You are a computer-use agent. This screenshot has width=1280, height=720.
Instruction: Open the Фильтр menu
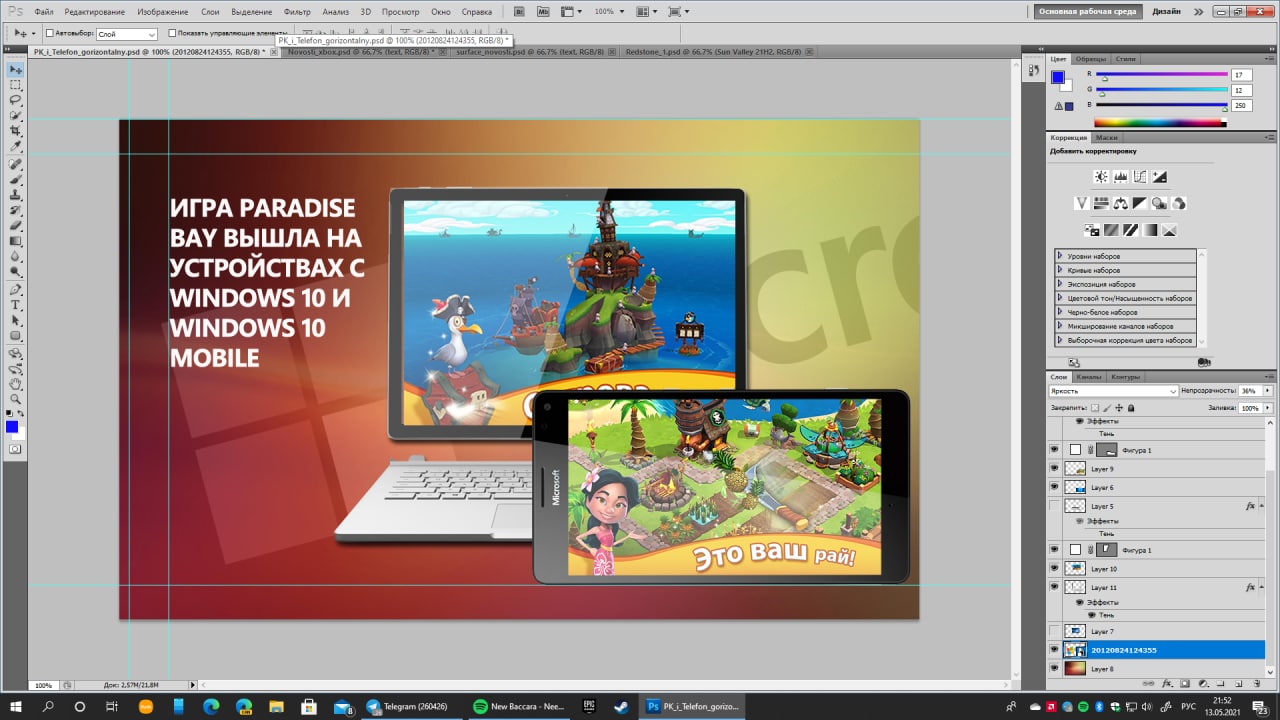[x=297, y=12]
